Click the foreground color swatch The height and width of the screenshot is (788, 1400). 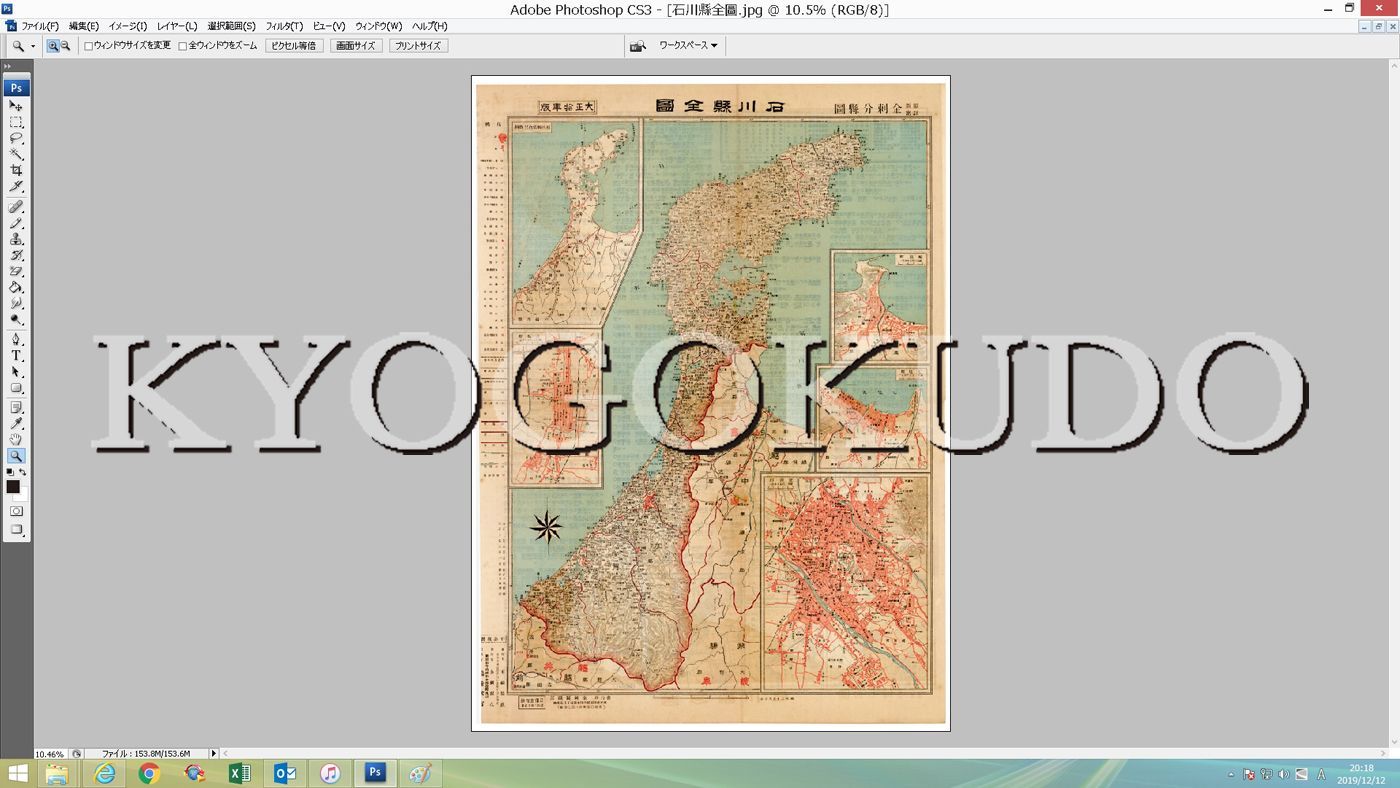(13, 487)
